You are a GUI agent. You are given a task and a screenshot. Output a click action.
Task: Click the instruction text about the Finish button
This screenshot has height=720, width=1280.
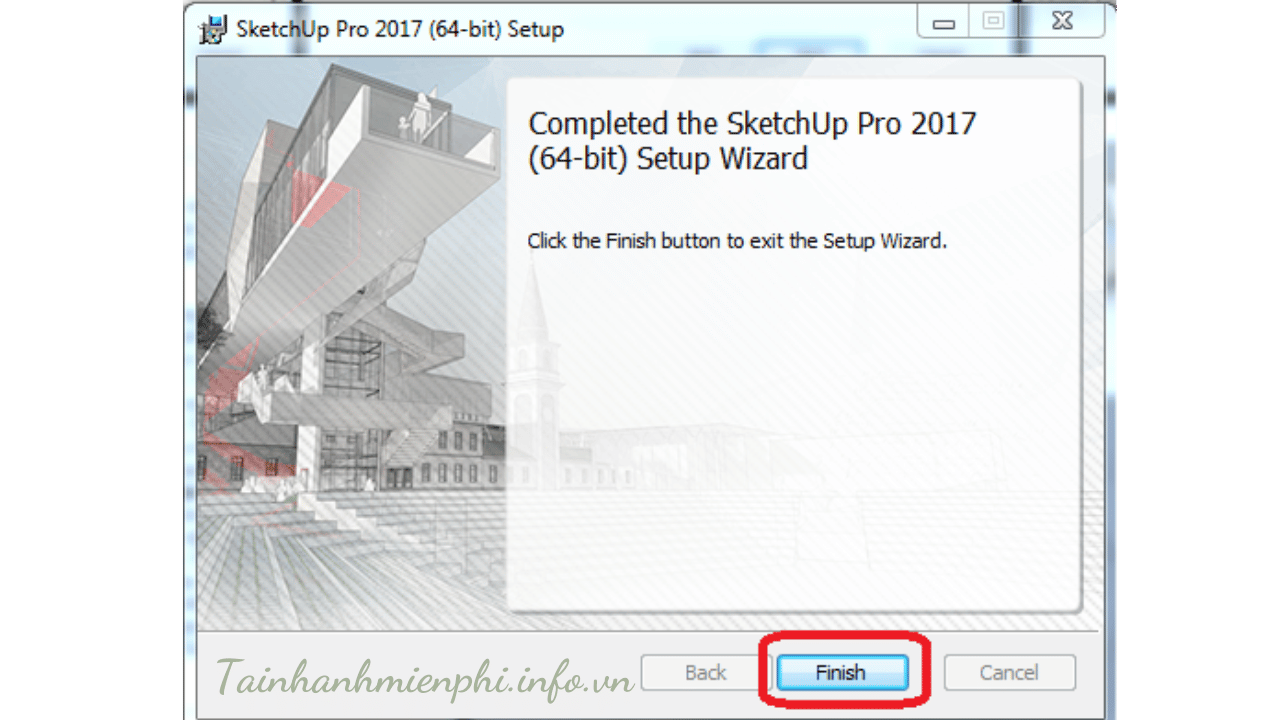[736, 241]
